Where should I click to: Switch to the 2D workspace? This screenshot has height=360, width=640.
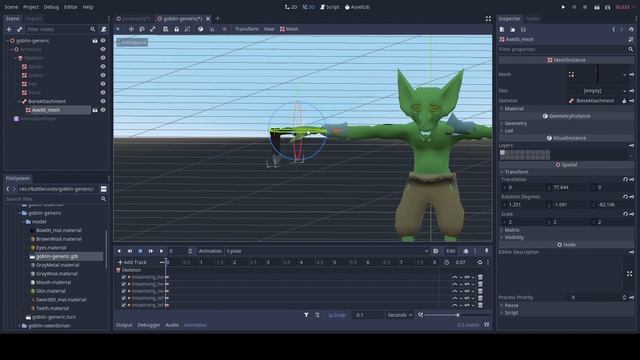(291, 7)
